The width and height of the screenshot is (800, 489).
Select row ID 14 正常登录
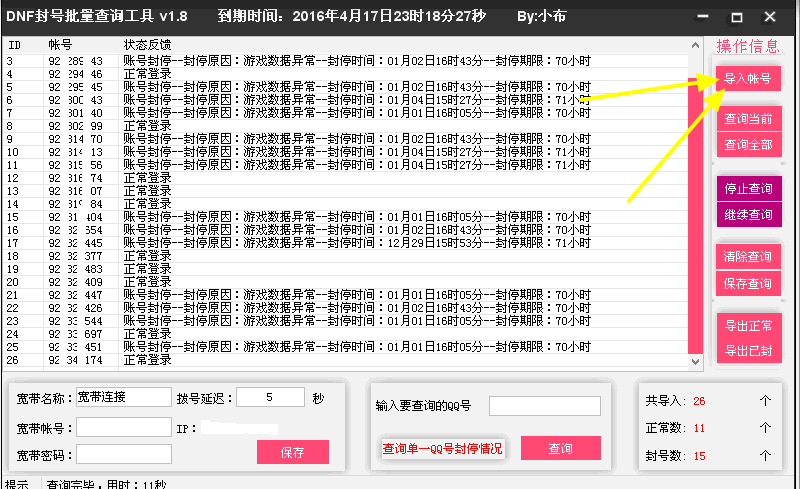click(x=345, y=204)
